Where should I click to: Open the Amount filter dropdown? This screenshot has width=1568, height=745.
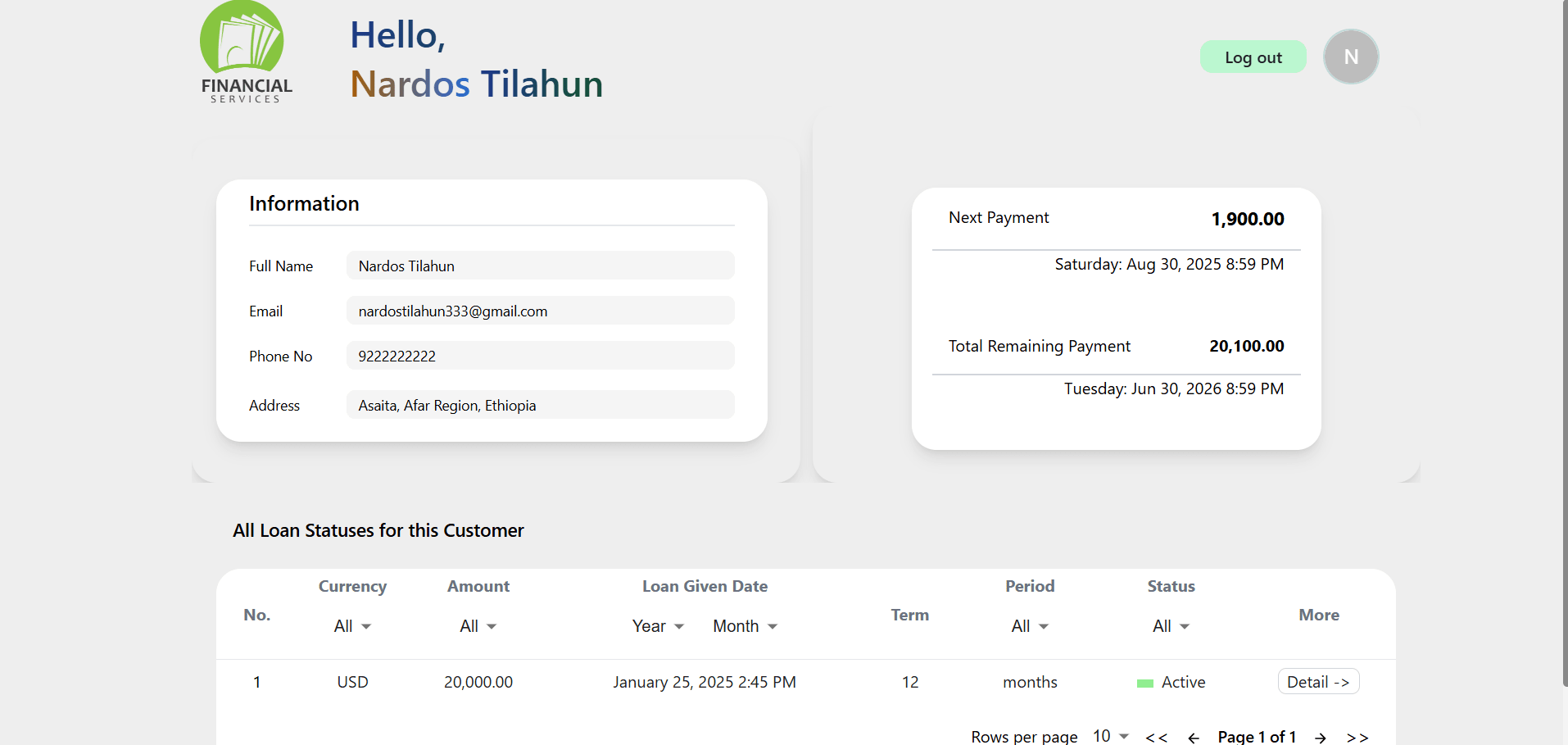tap(478, 625)
